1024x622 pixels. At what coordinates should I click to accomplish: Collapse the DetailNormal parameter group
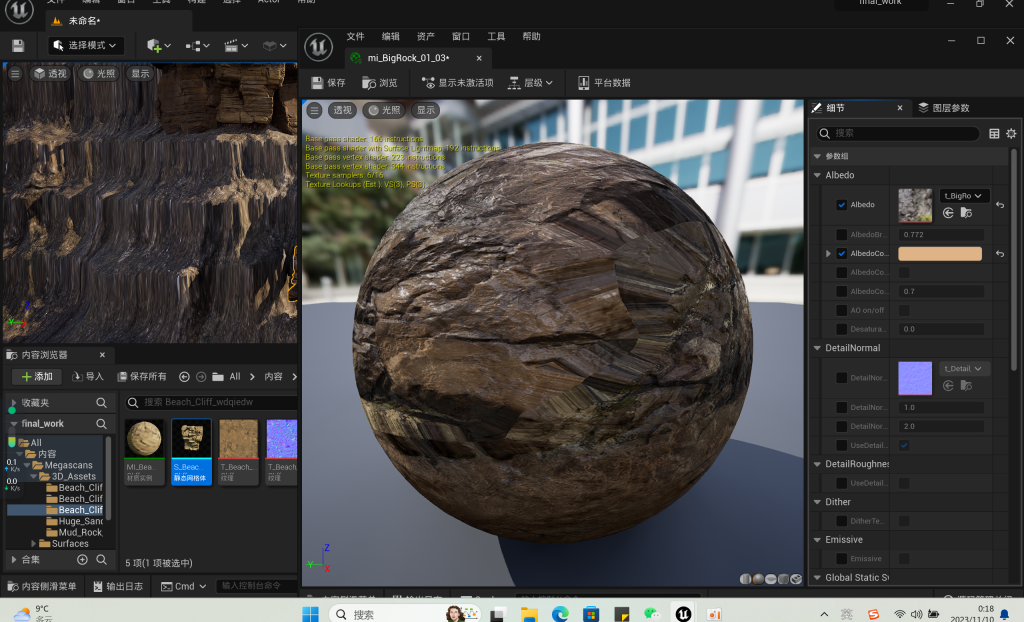tap(817, 348)
